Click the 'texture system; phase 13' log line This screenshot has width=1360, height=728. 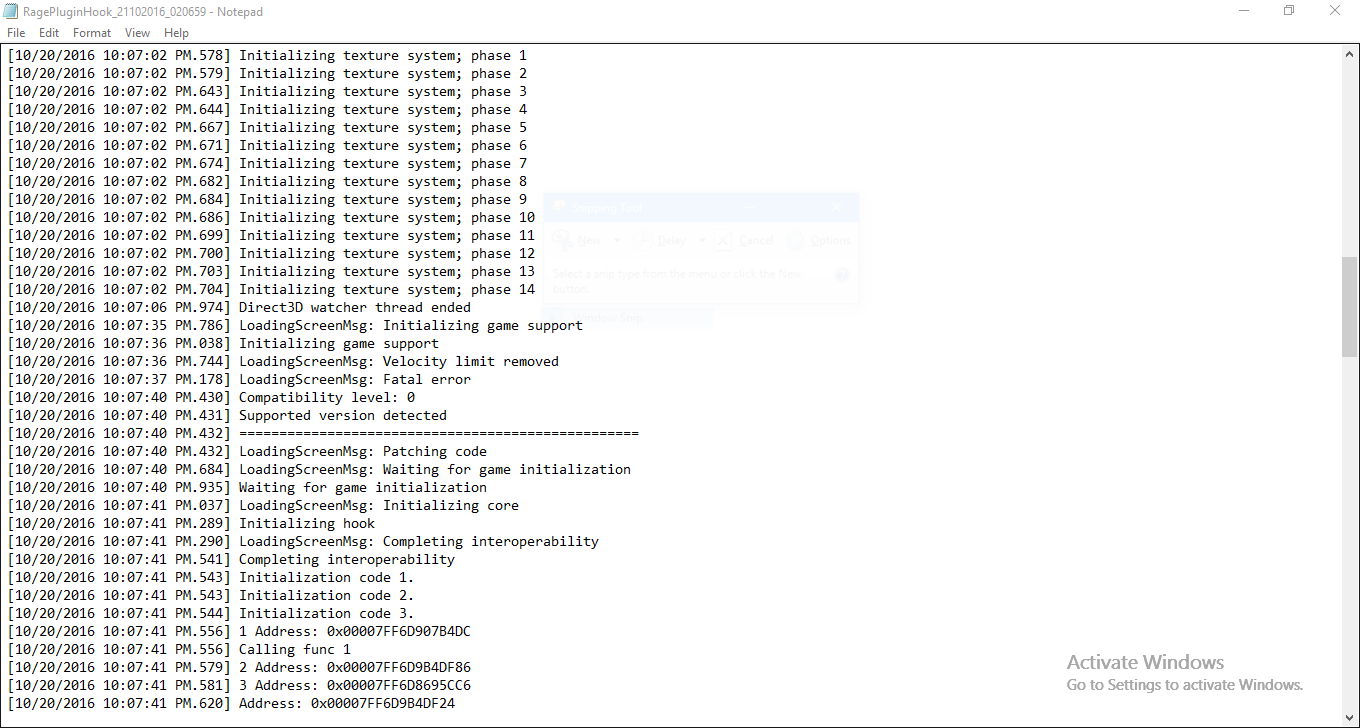(x=271, y=272)
